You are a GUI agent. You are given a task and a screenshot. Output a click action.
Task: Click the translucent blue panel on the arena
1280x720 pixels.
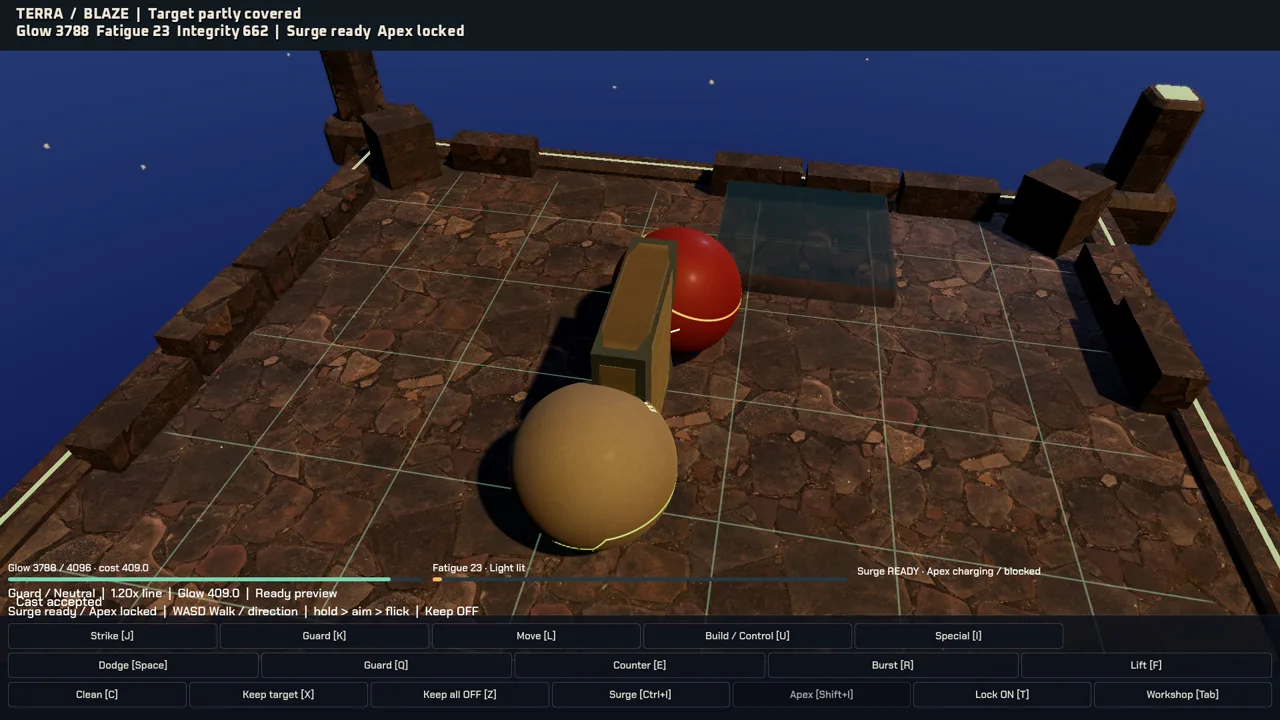(808, 241)
